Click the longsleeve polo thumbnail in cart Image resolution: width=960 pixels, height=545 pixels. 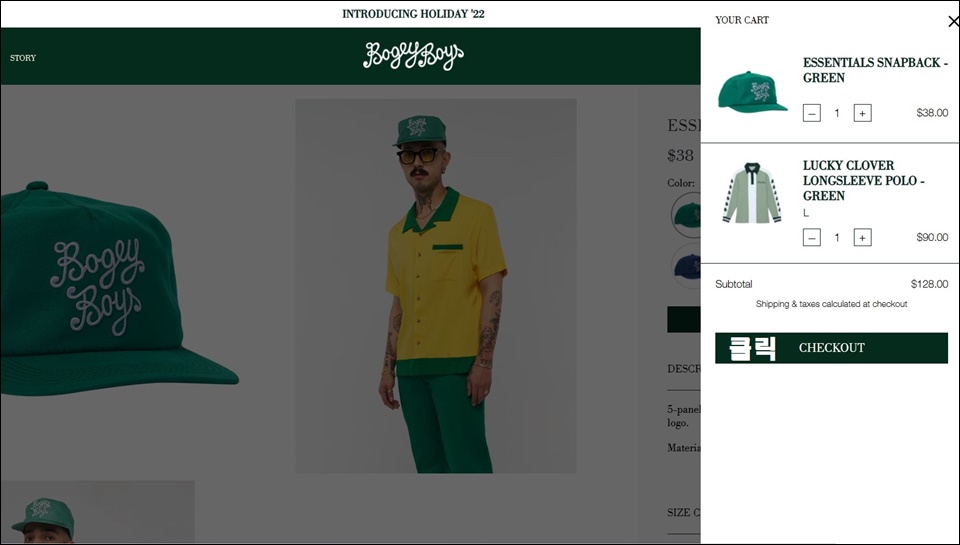click(x=752, y=193)
